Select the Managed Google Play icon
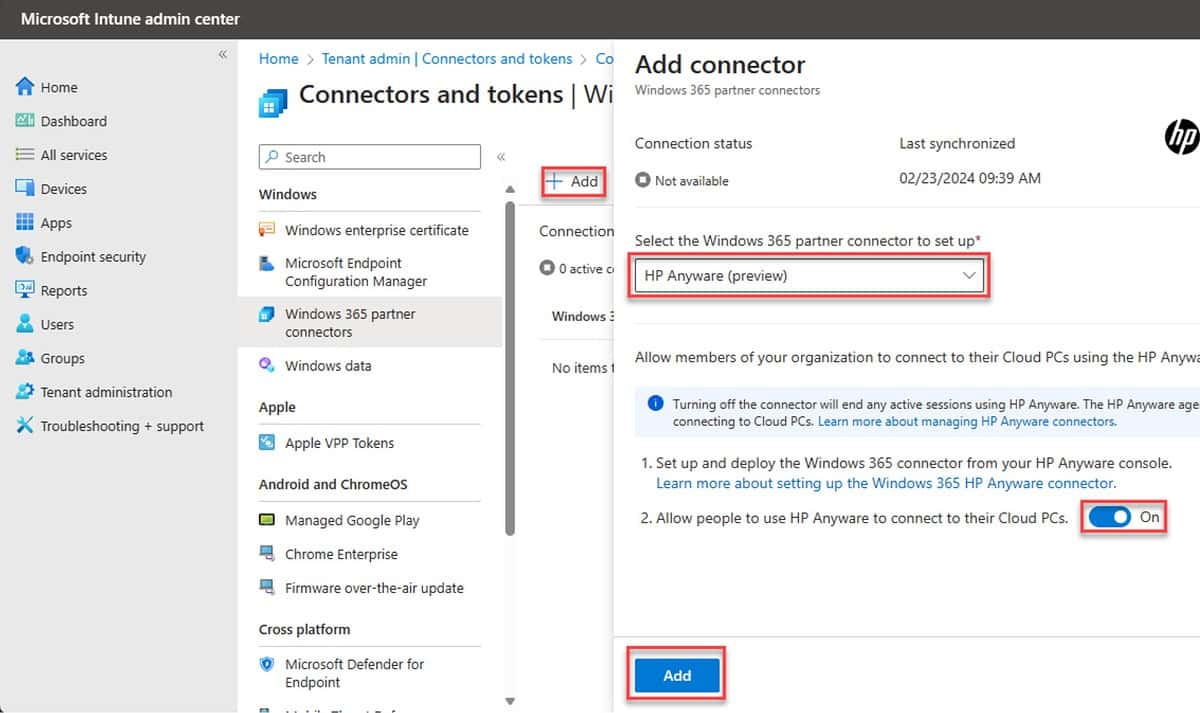The width and height of the screenshot is (1200, 713). coord(267,520)
